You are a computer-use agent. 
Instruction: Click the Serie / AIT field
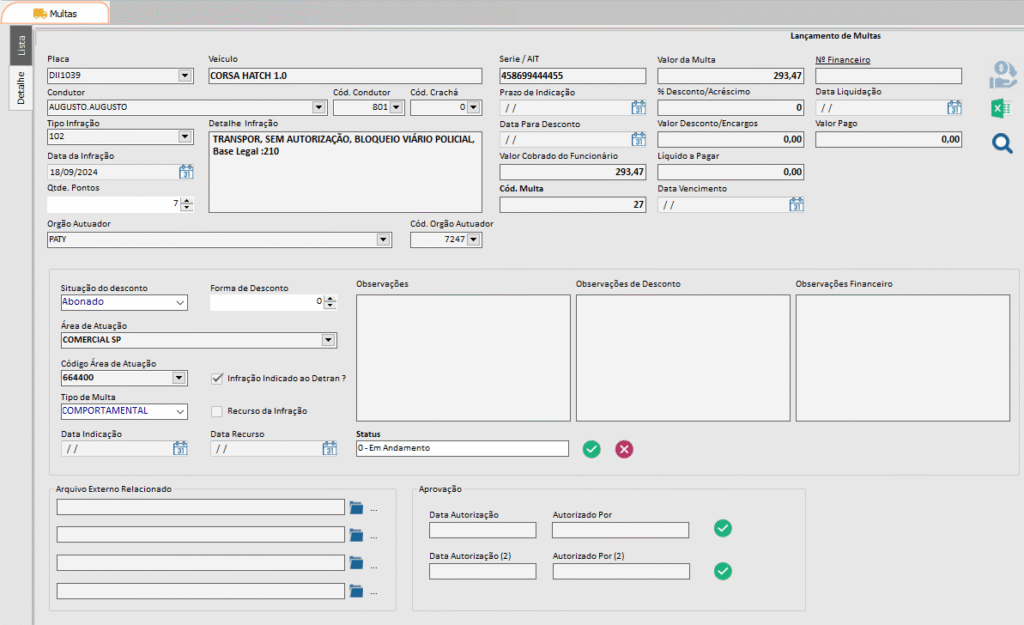click(573, 76)
